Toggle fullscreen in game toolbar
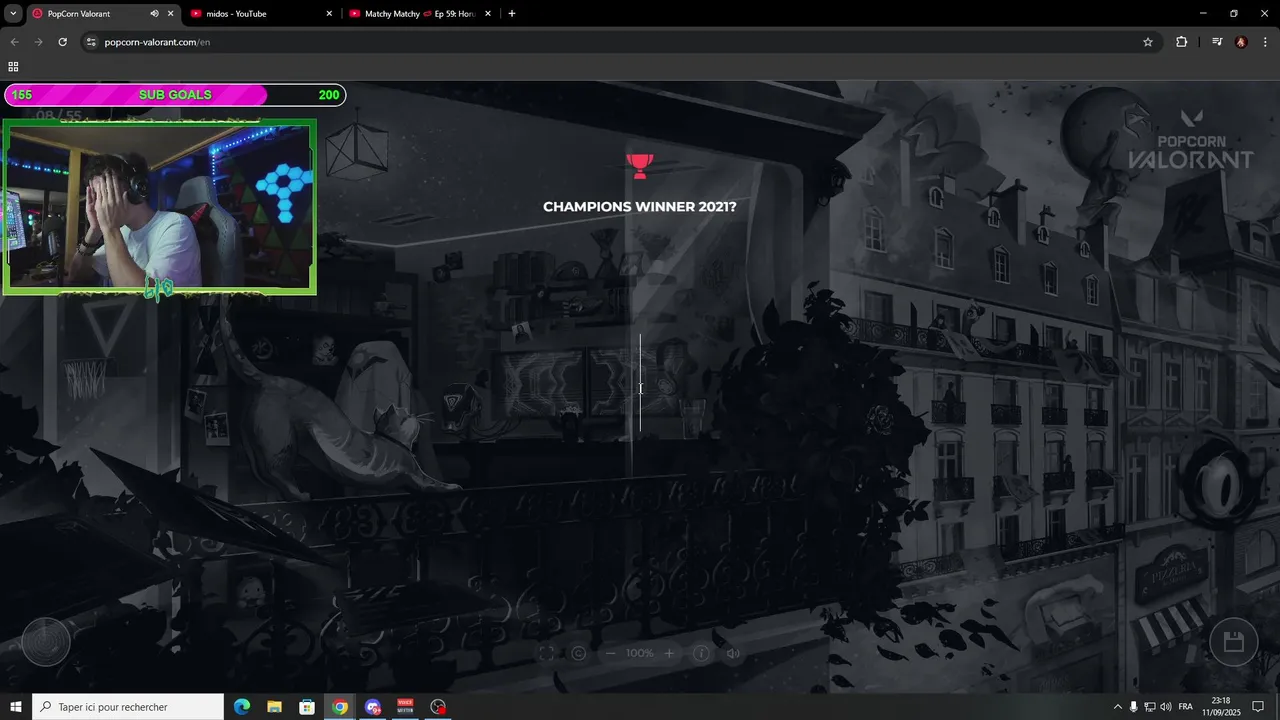Image resolution: width=1280 pixels, height=720 pixels. point(546,653)
